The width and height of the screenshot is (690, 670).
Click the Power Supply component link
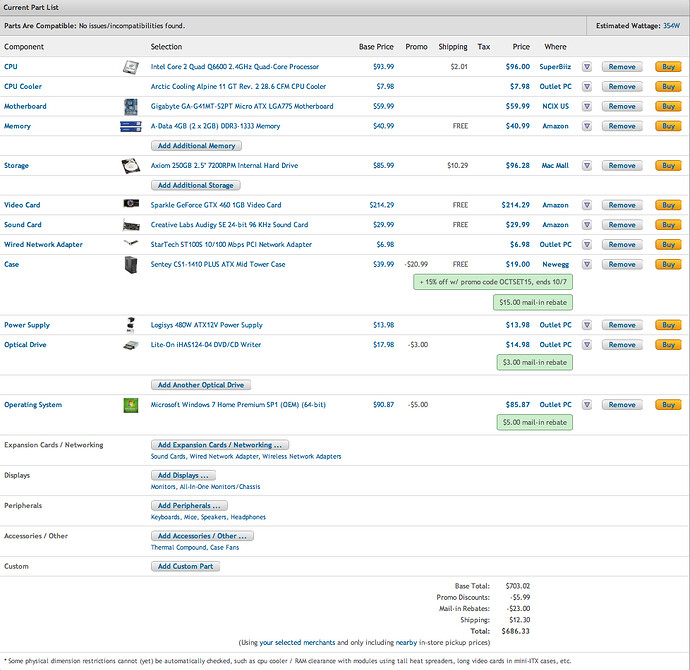[x=27, y=325]
